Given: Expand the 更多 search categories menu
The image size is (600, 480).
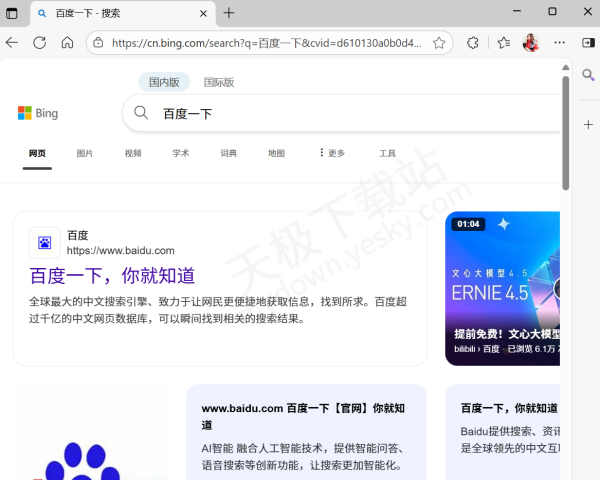Looking at the screenshot, I should point(331,153).
